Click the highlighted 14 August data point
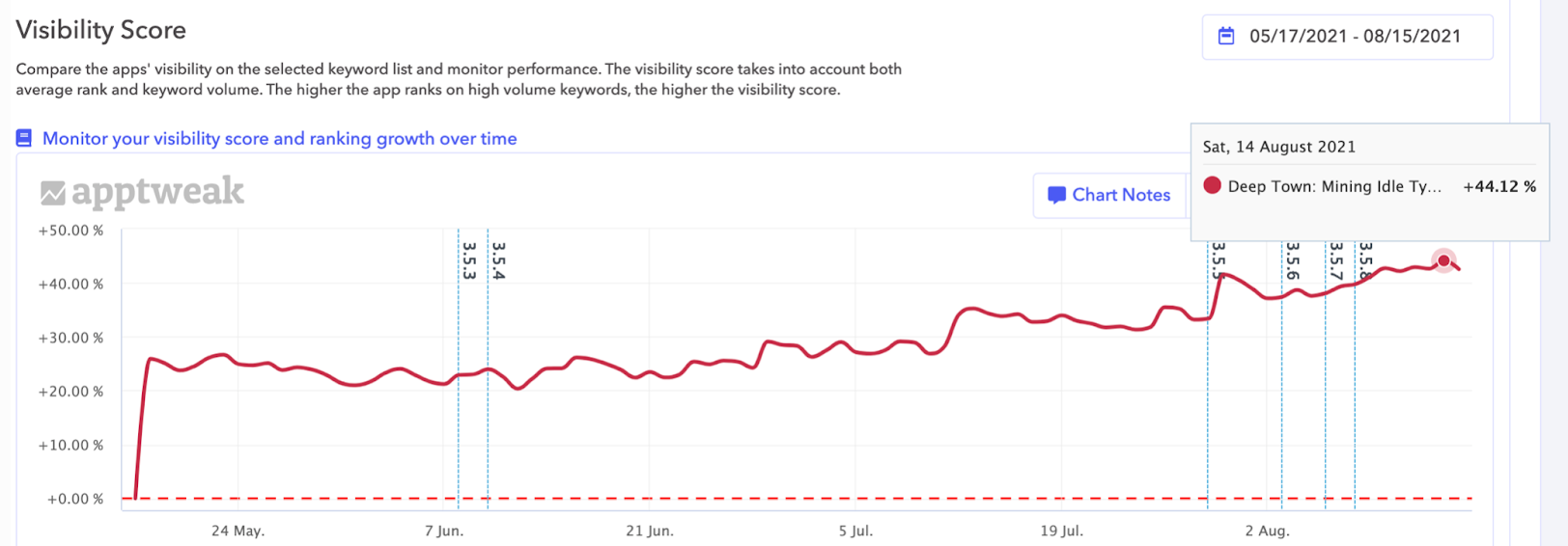 (1443, 261)
